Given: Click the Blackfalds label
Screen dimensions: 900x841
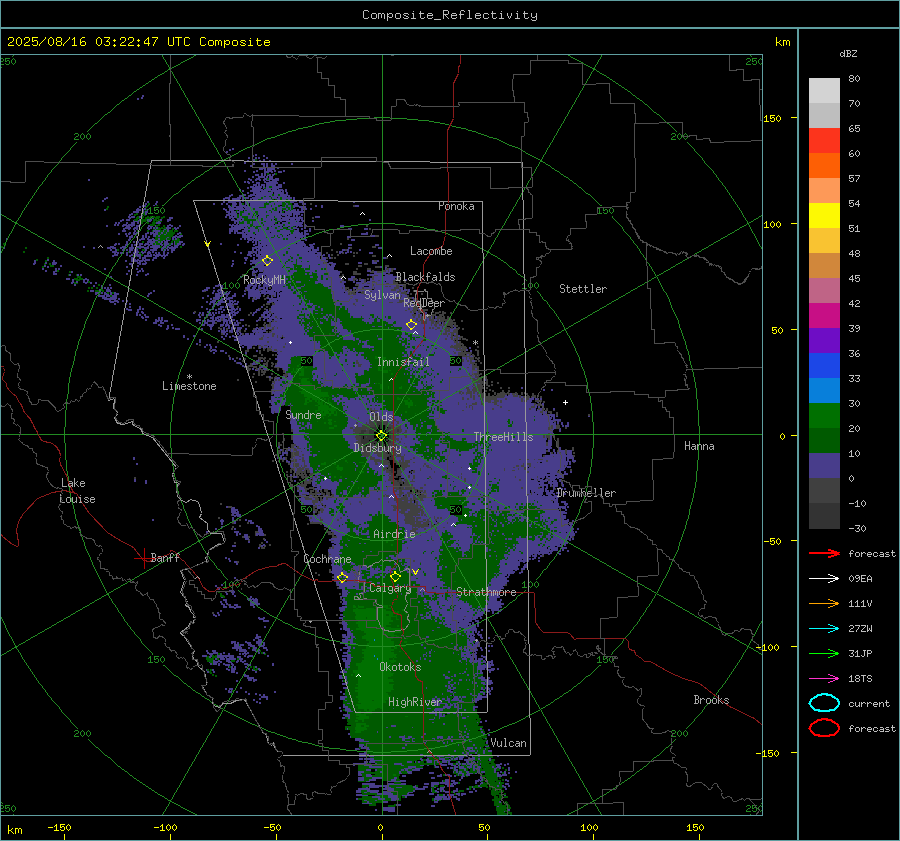Looking at the screenshot, I should (x=425, y=277).
